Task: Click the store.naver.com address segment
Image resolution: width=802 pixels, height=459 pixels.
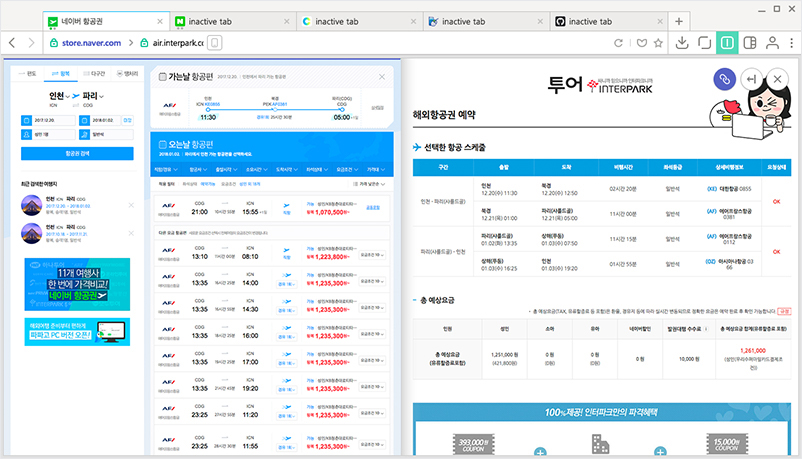Action: 91,43
